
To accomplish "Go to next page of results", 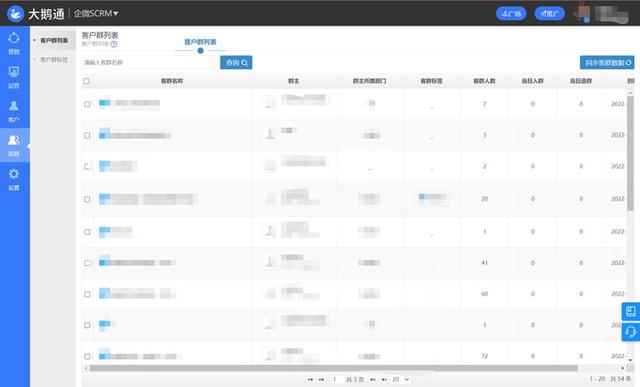I will [373, 380].
